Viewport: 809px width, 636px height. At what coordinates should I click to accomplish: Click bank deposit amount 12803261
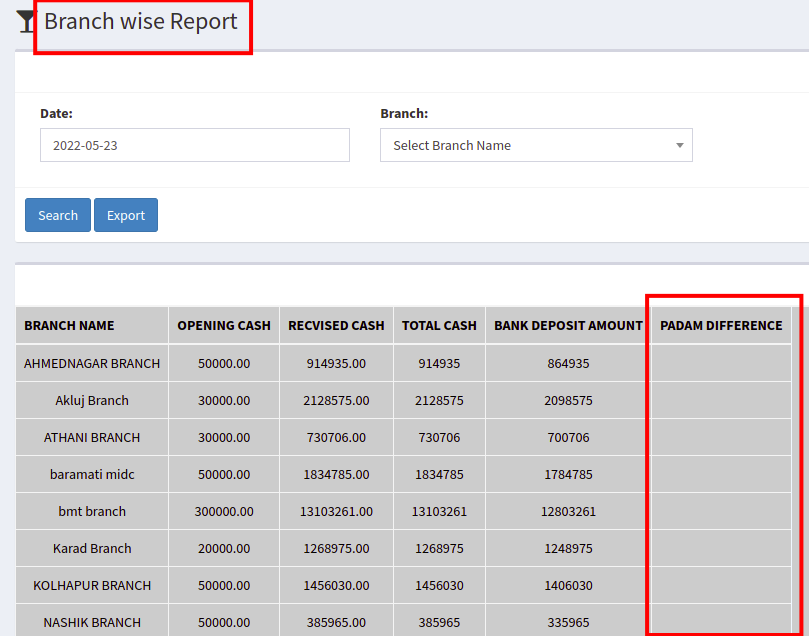coord(568,511)
